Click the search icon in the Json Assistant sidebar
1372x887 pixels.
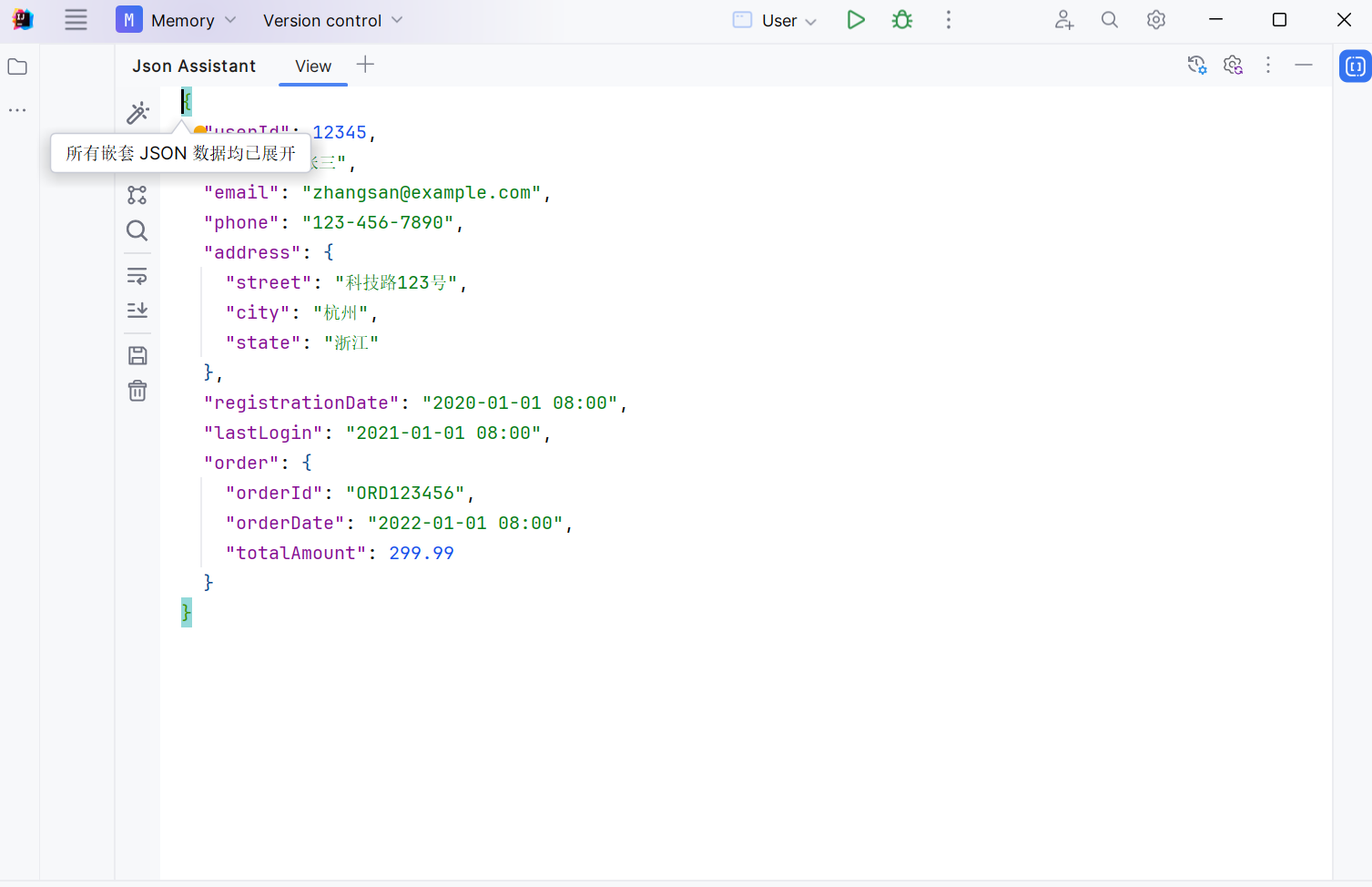coord(137,230)
